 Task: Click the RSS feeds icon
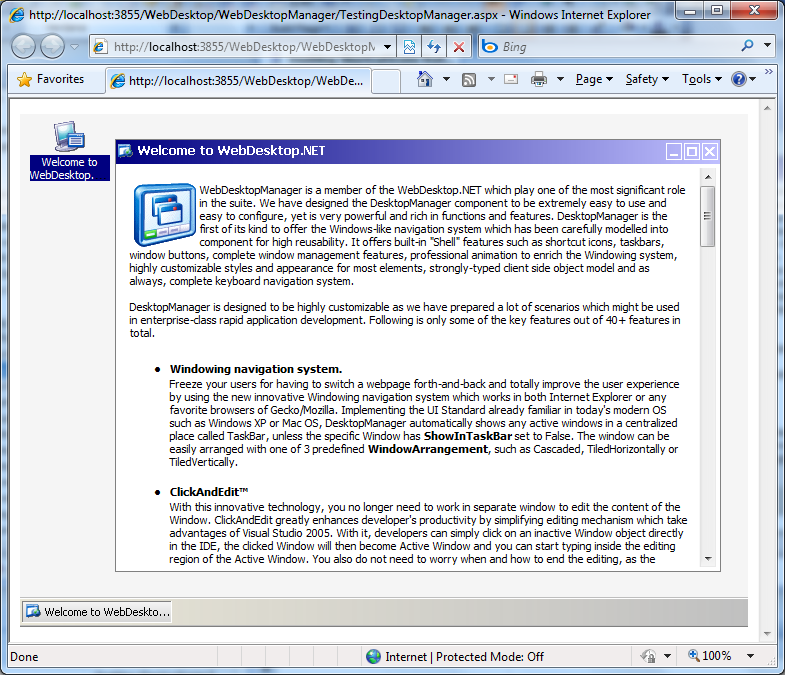(468, 79)
